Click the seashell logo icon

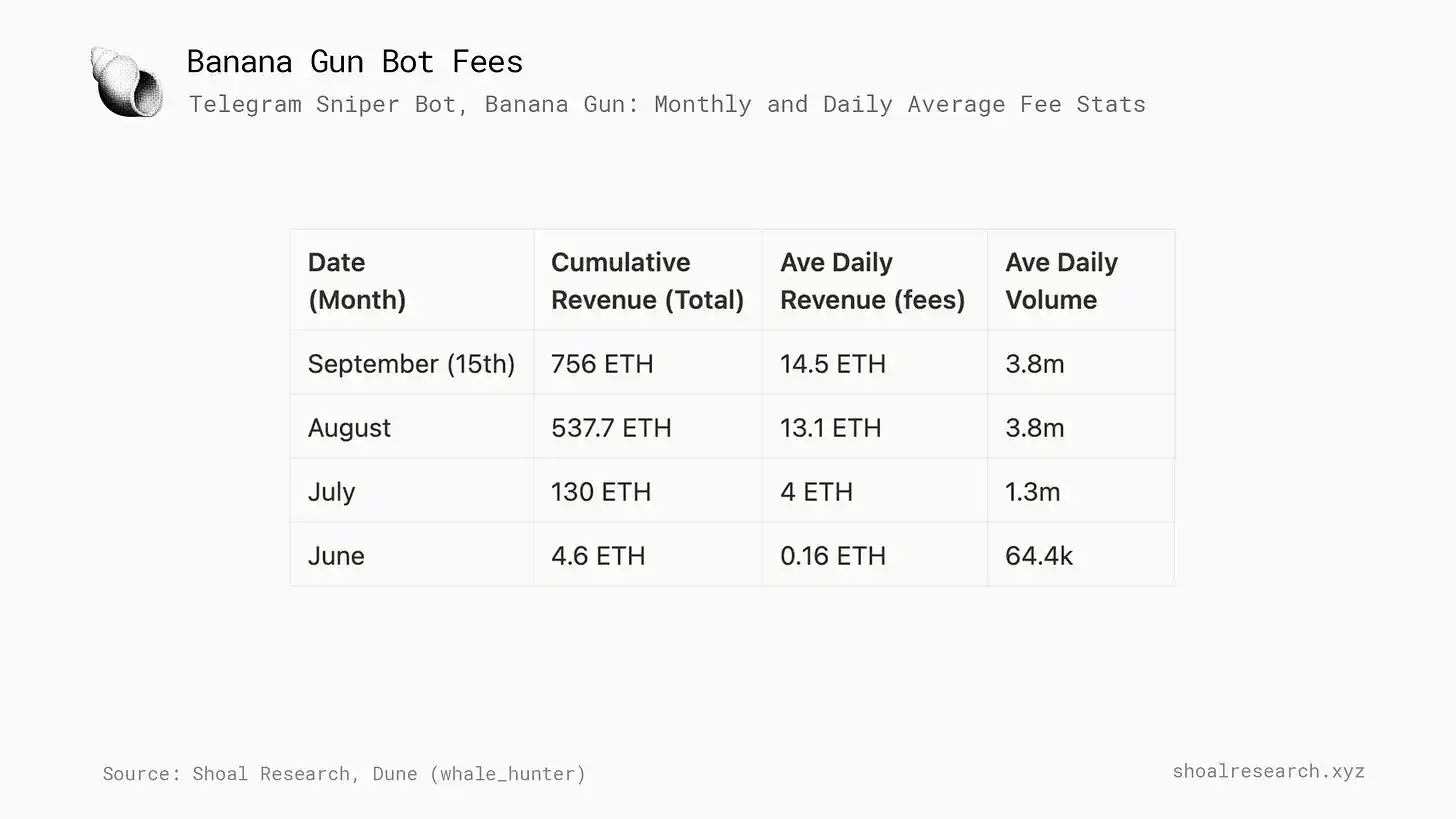[127, 81]
